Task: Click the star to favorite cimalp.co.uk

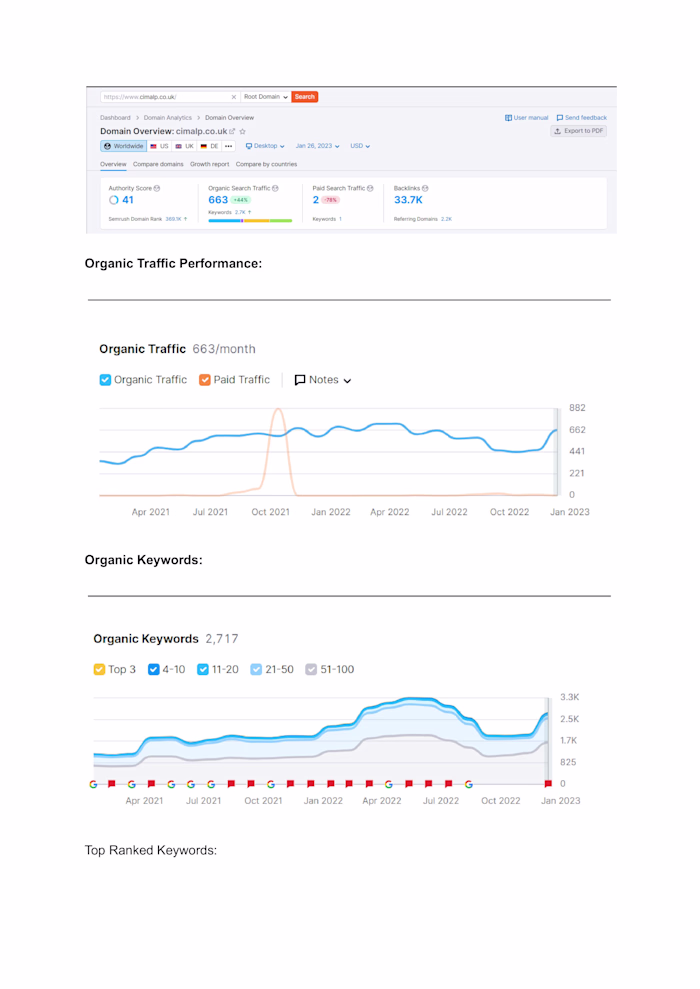Action: point(240,131)
